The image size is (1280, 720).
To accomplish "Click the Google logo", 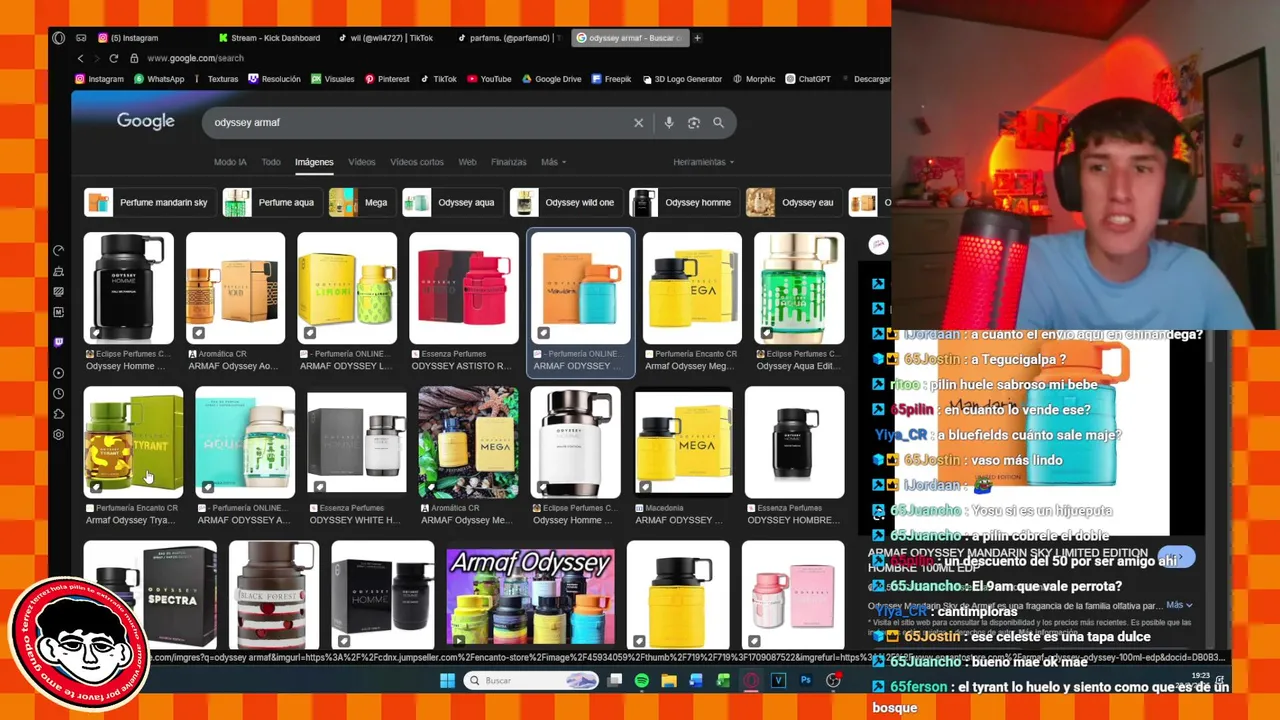I will [146, 121].
